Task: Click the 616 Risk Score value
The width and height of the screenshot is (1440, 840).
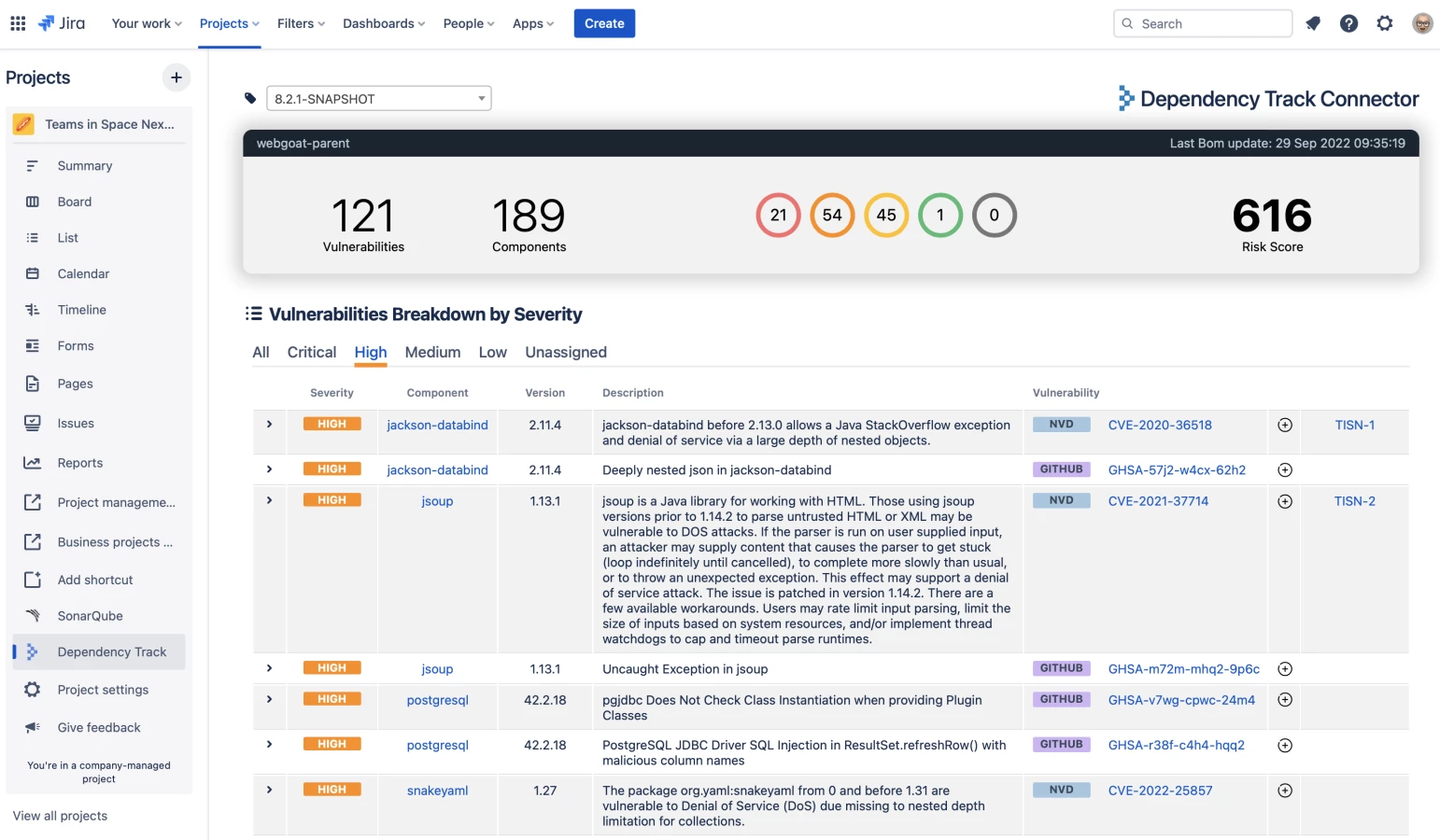Action: coord(1272,216)
